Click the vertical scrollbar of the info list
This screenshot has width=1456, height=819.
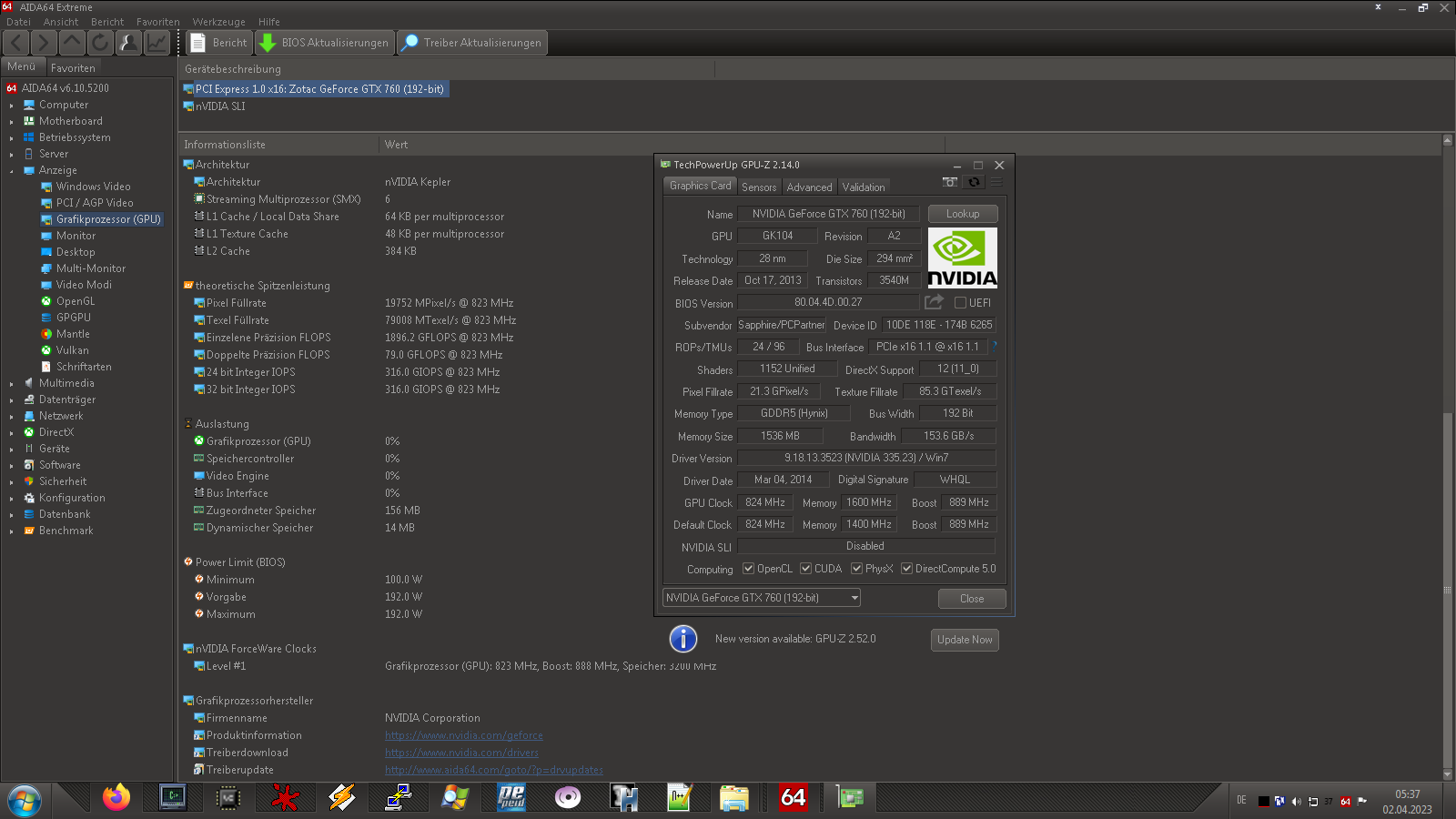pyautogui.click(x=1448, y=458)
